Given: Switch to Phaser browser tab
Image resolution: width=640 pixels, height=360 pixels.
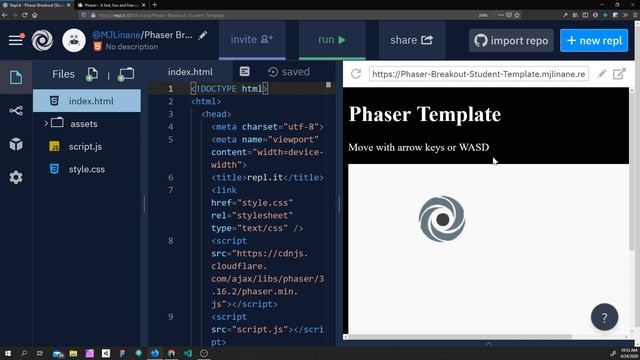Looking at the screenshot, I should pyautogui.click(x=111, y=5).
